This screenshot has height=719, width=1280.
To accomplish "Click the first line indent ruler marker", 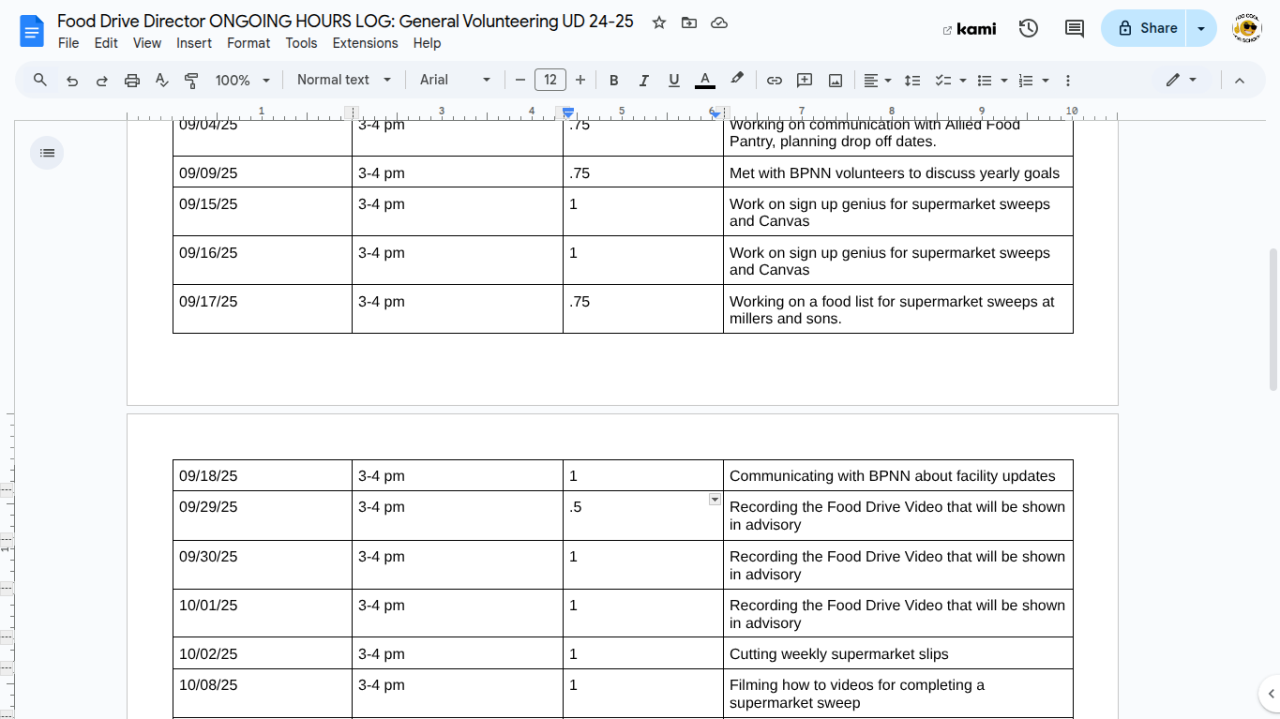I will 568,110.
